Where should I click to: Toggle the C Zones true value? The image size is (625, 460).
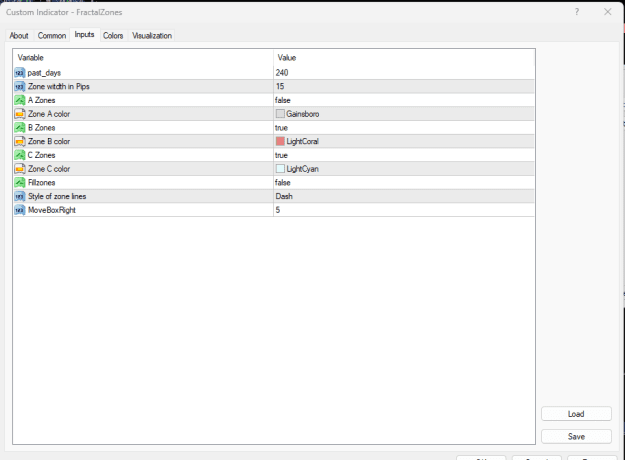coord(404,155)
